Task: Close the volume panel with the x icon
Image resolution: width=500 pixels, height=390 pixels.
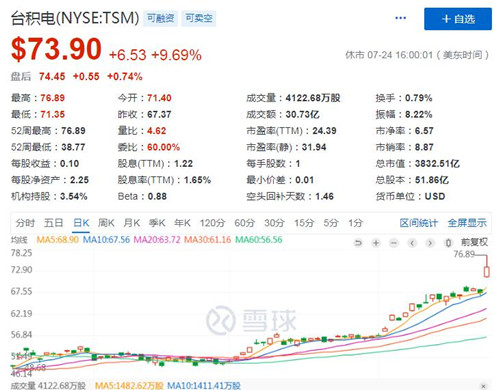Action: tap(483, 386)
